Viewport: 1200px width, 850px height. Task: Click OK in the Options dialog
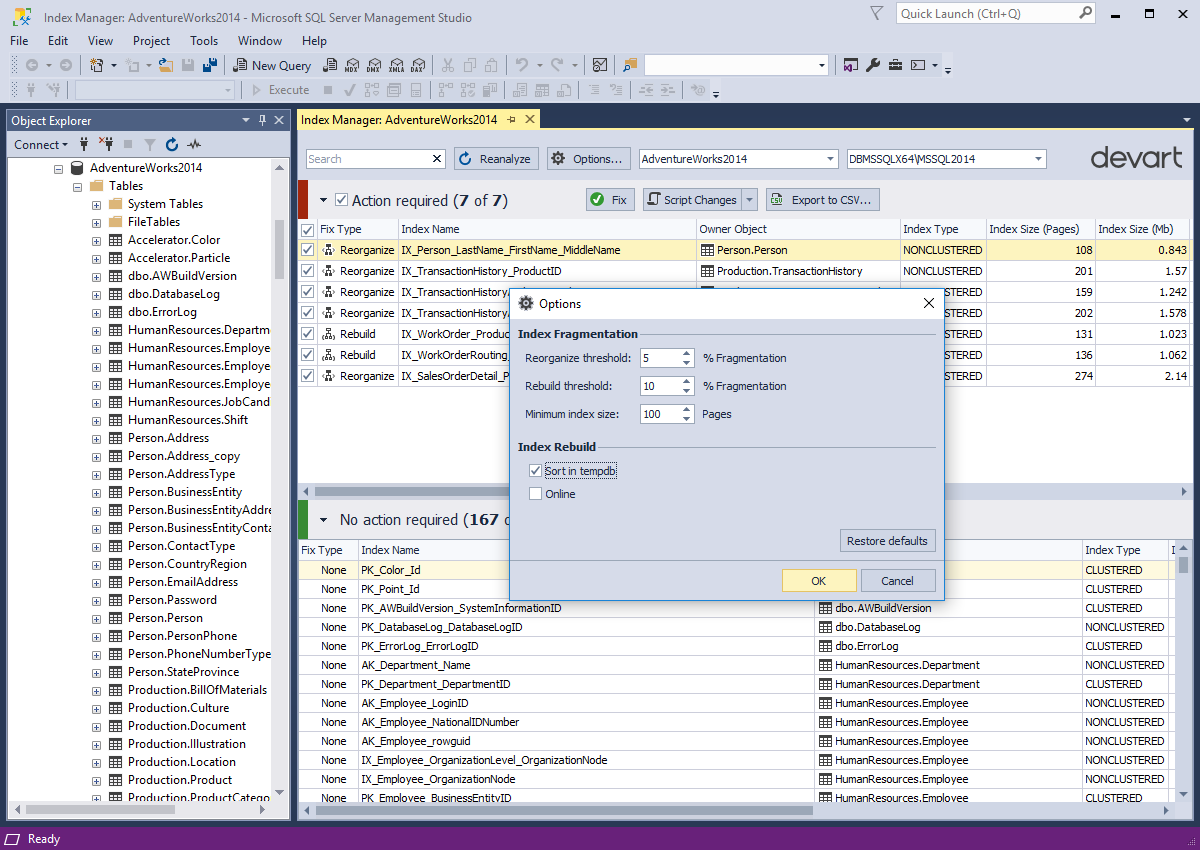pos(819,581)
